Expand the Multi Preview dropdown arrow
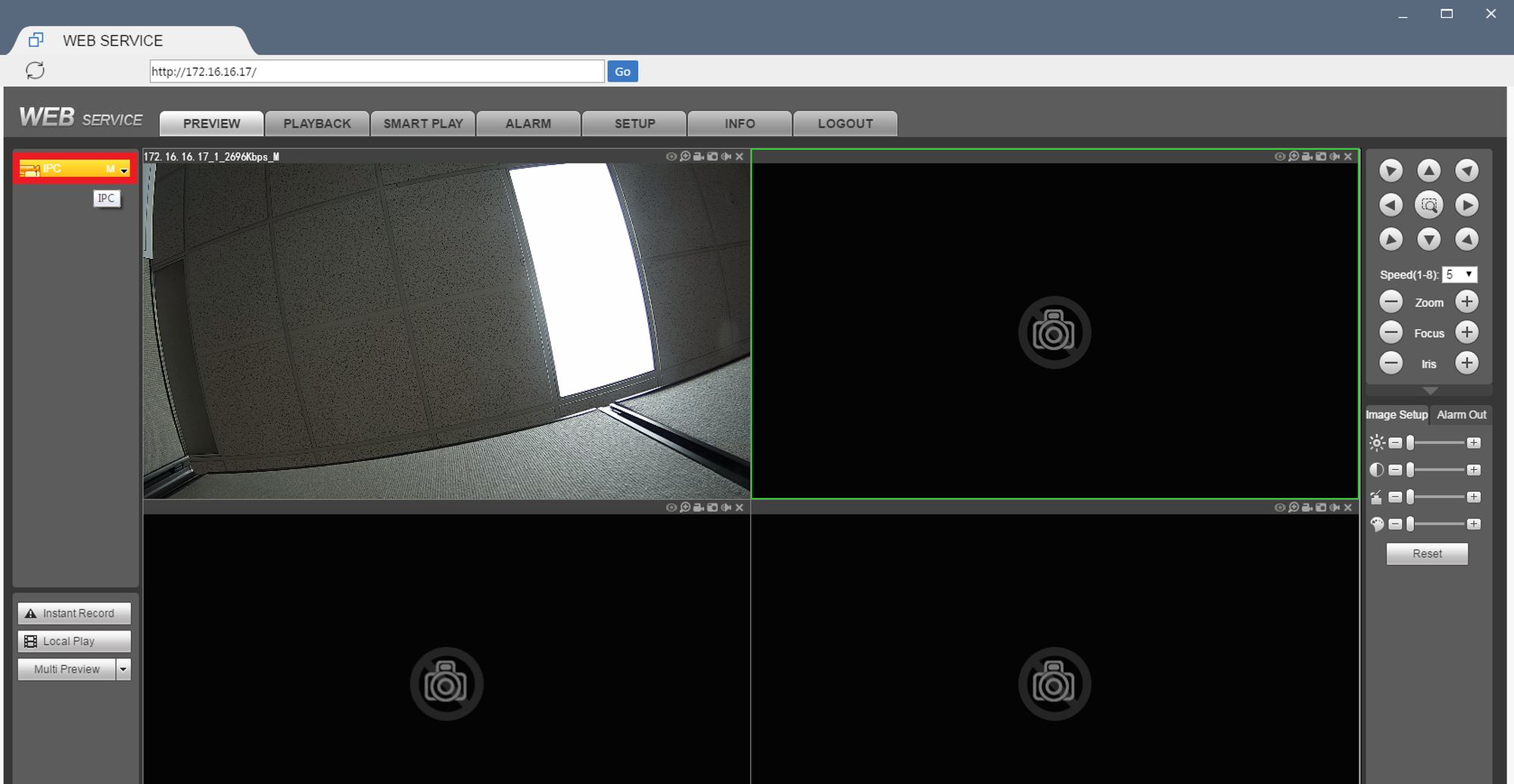 [123, 669]
